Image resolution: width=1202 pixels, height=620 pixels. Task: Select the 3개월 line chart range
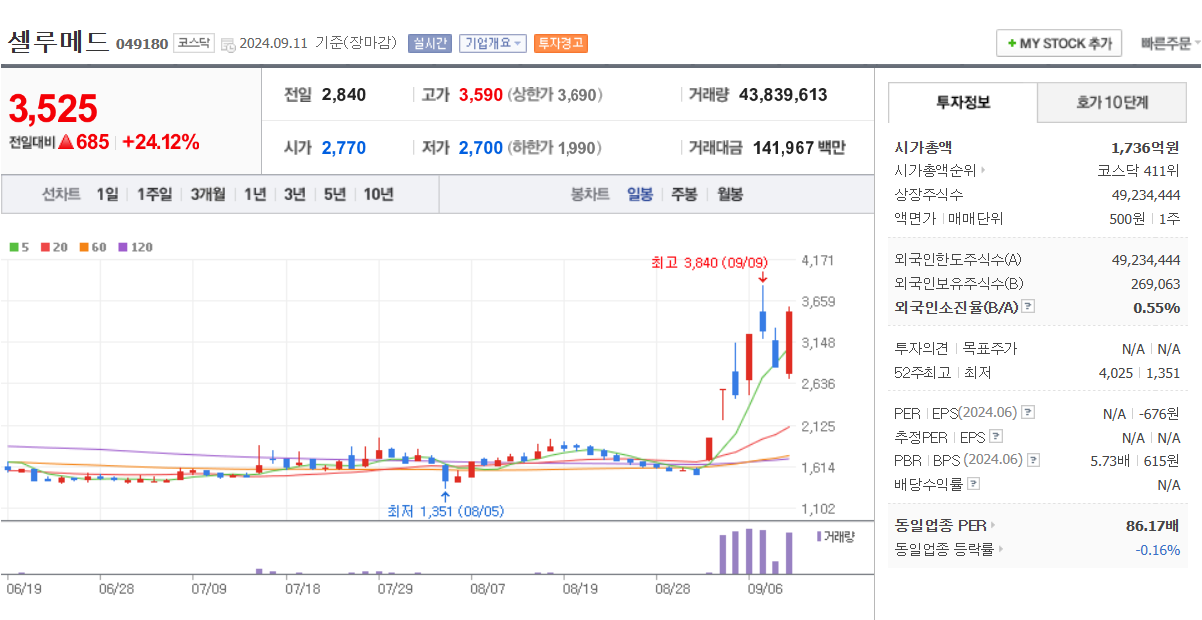tap(208, 194)
